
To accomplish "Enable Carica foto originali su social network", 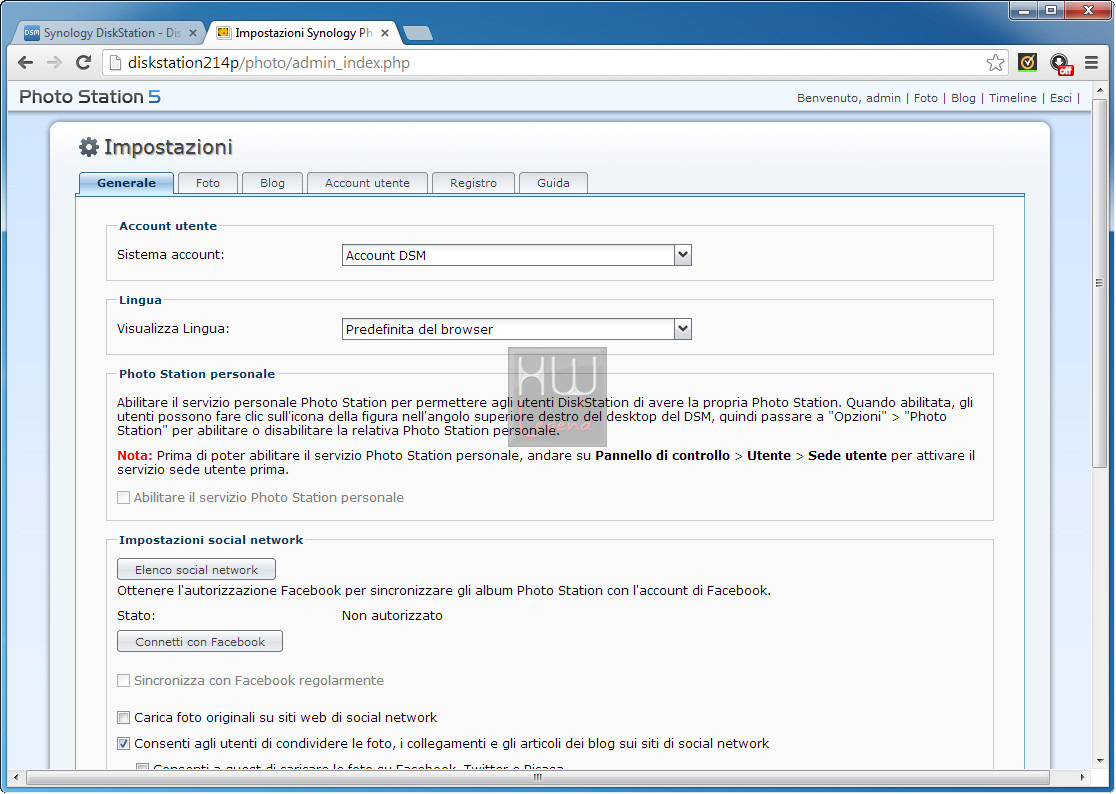I will tap(124, 717).
